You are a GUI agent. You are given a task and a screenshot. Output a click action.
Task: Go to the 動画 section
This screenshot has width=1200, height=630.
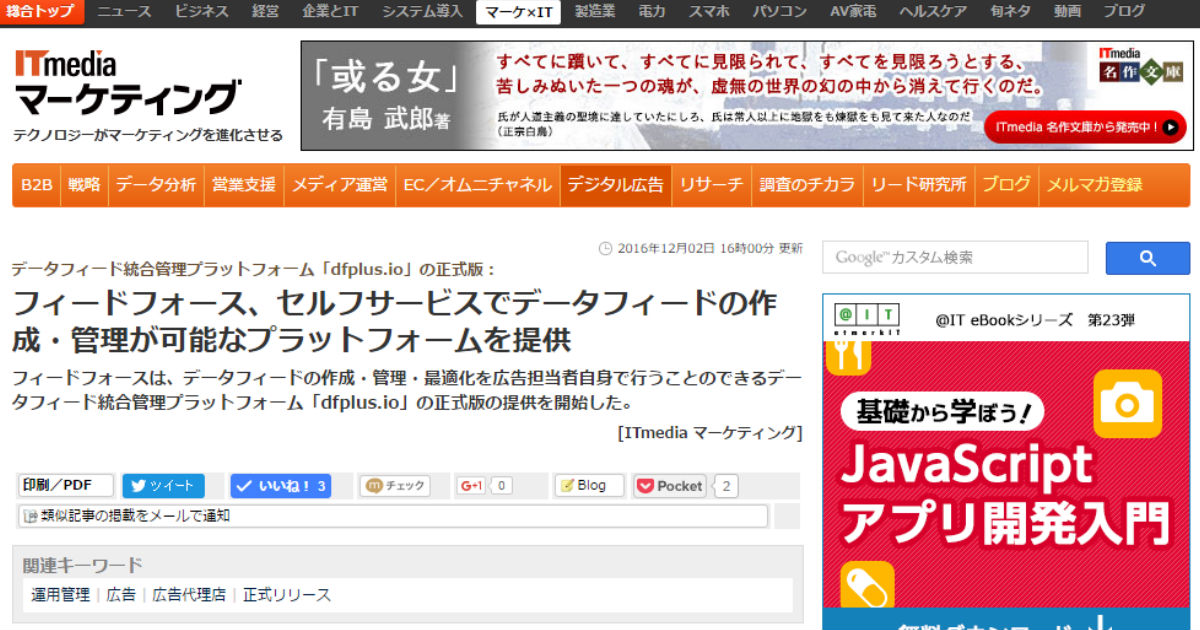point(1067,12)
